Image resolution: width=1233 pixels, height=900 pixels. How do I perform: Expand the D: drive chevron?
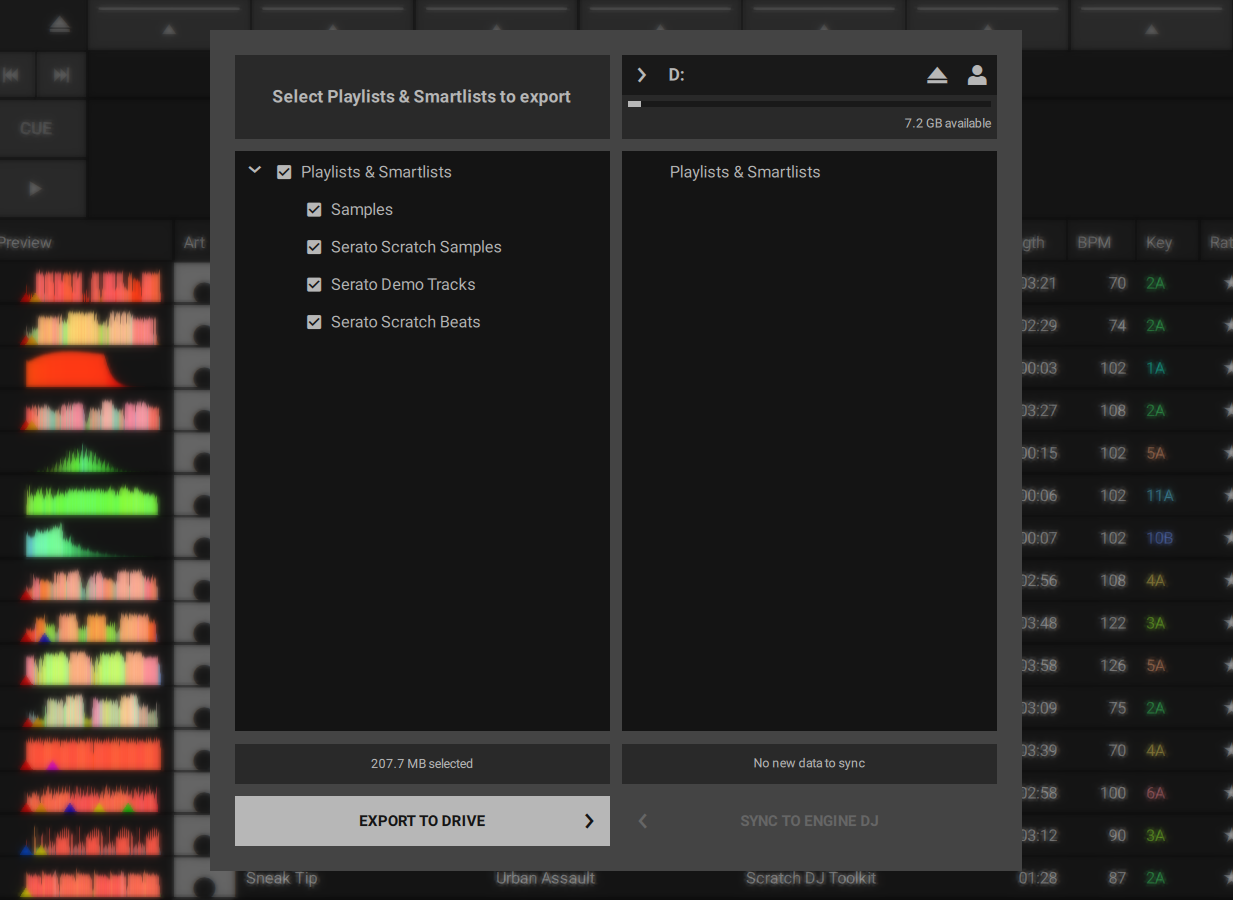[x=642, y=75]
